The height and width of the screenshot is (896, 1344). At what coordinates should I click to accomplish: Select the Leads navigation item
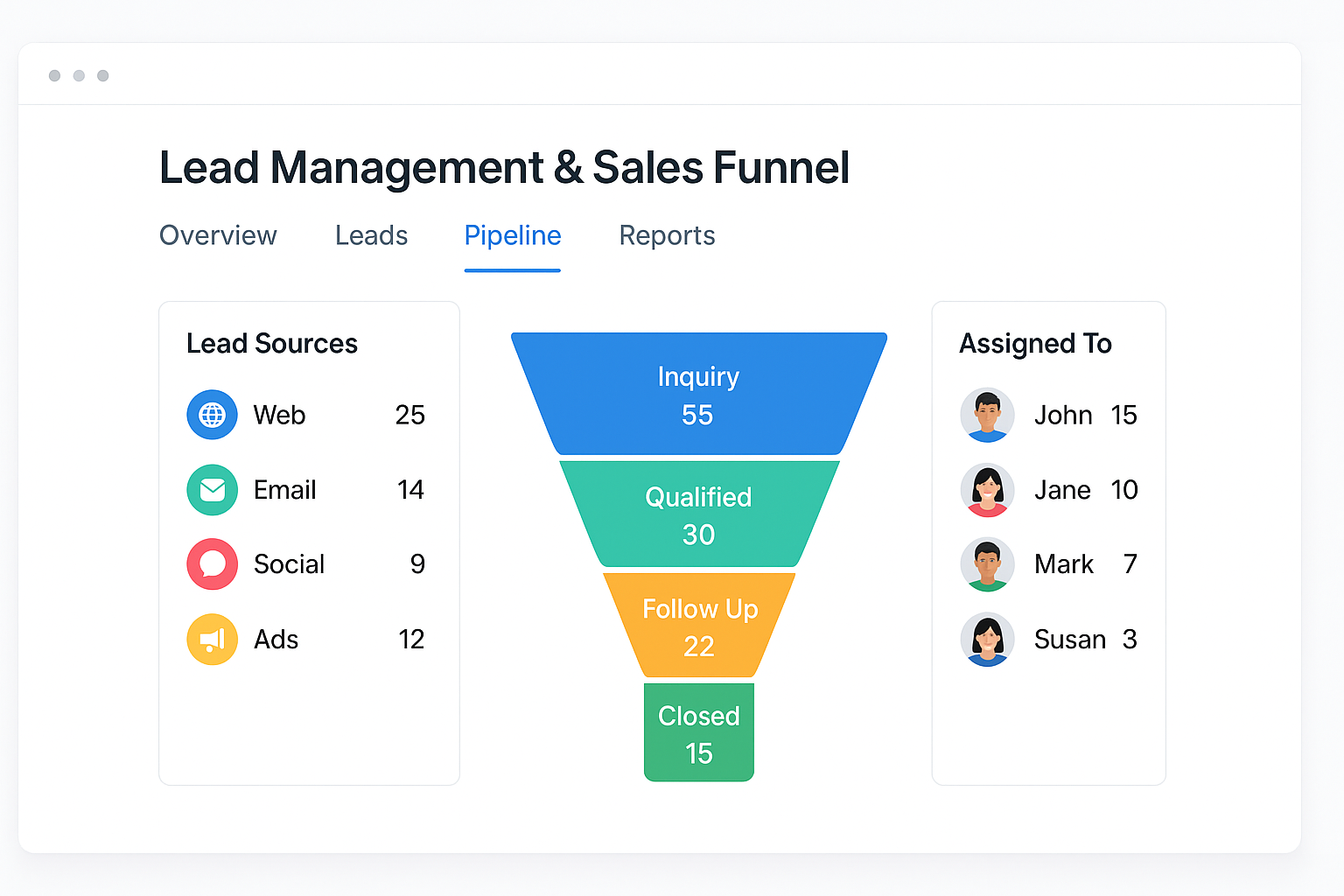click(x=371, y=235)
